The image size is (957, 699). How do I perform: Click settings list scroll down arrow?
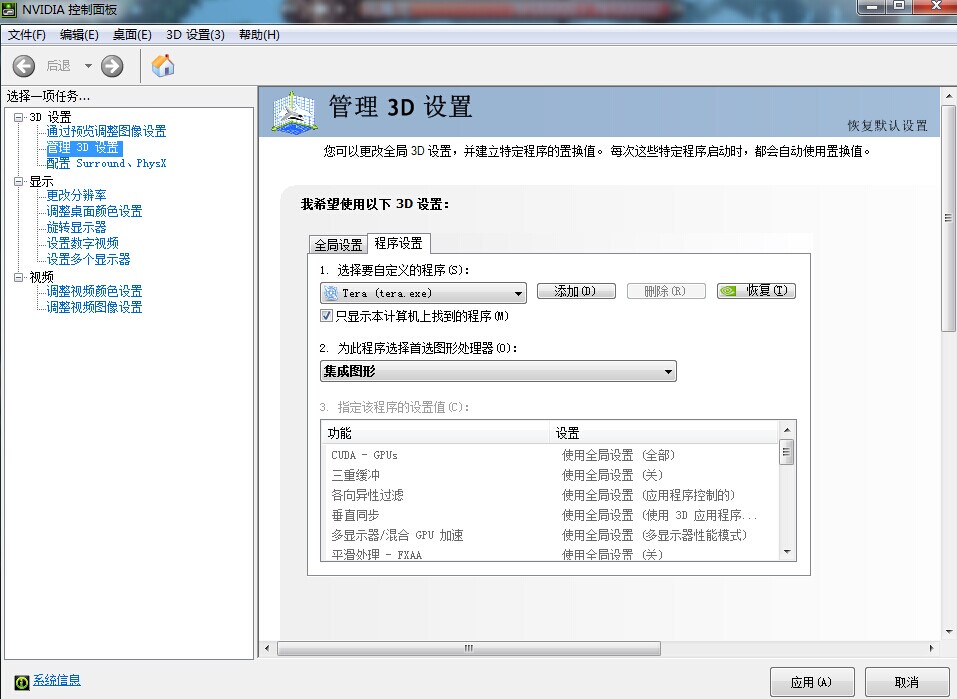click(x=787, y=552)
